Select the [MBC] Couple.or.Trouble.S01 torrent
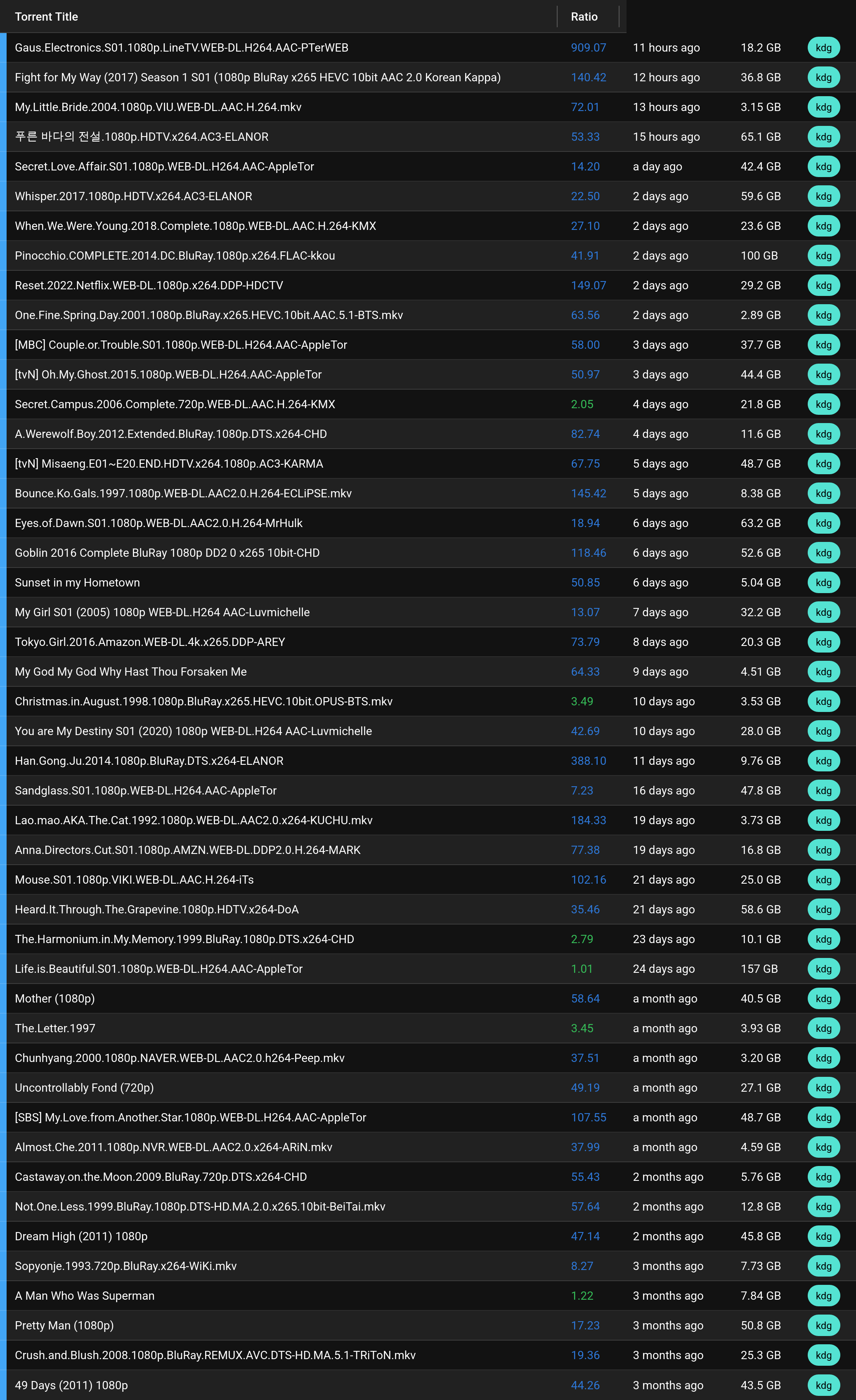Viewport: 856px width, 1400px height. (x=181, y=345)
